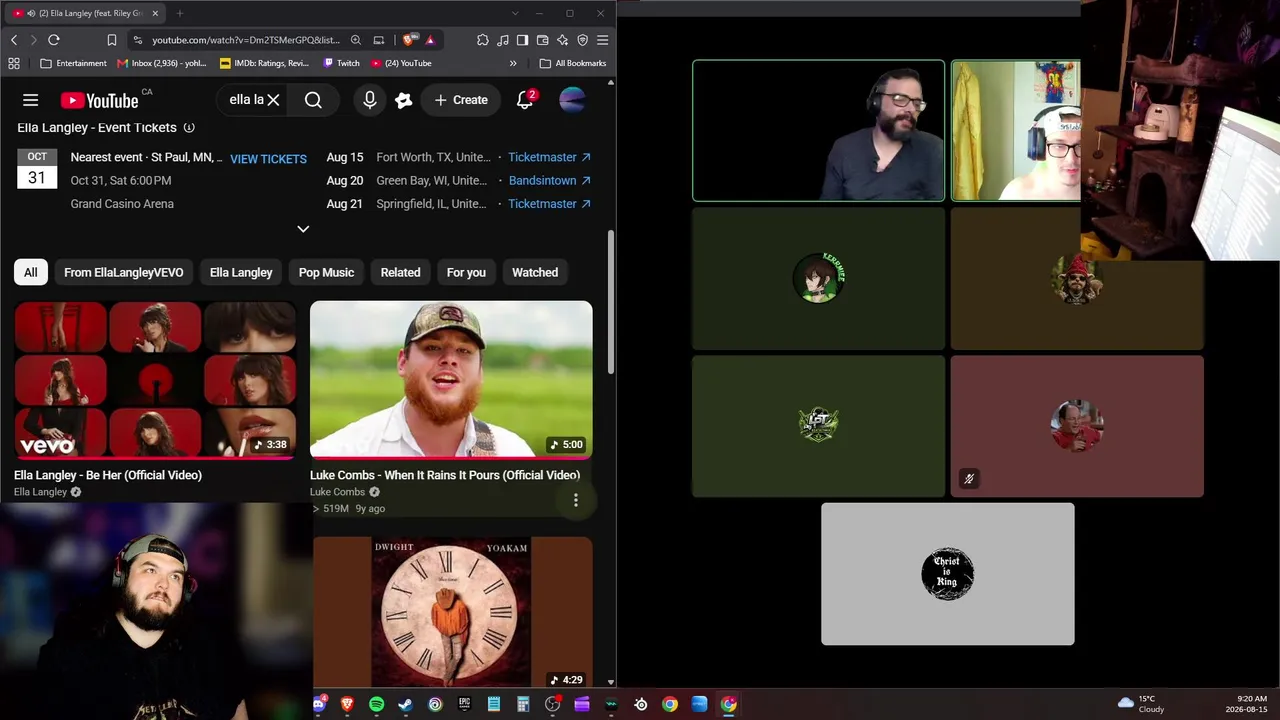This screenshot has height=720, width=1280.
Task: Open the (24) YouTube bookmark
Action: 401,63
